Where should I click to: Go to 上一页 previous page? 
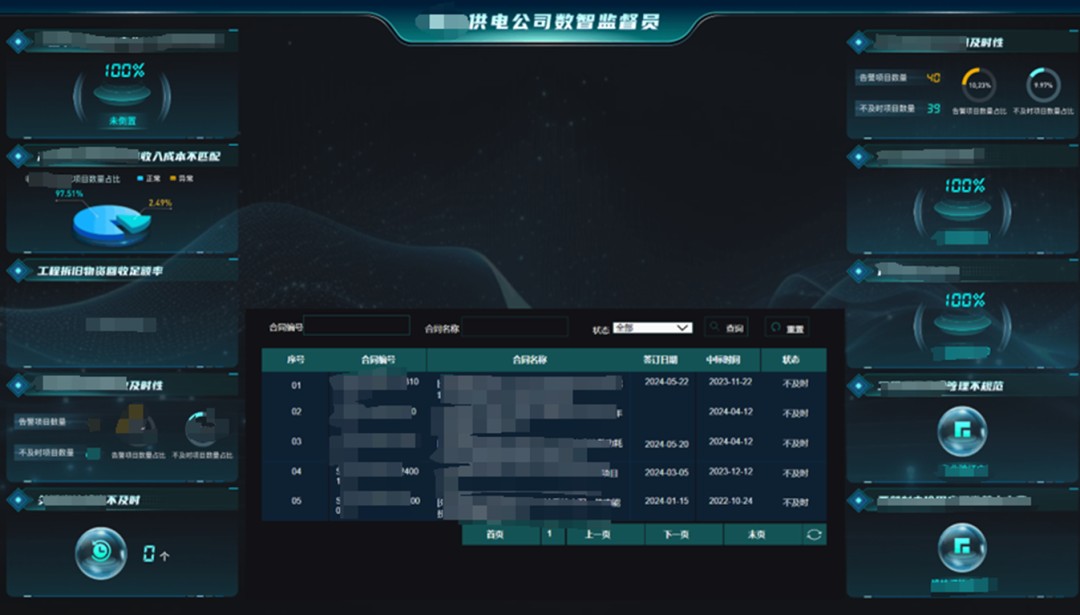(x=597, y=535)
